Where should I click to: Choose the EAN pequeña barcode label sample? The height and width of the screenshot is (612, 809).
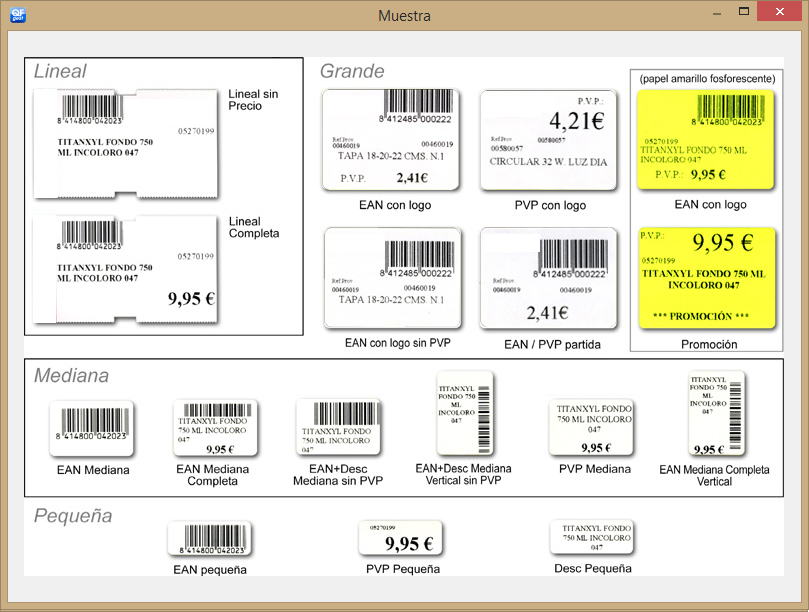(209, 539)
